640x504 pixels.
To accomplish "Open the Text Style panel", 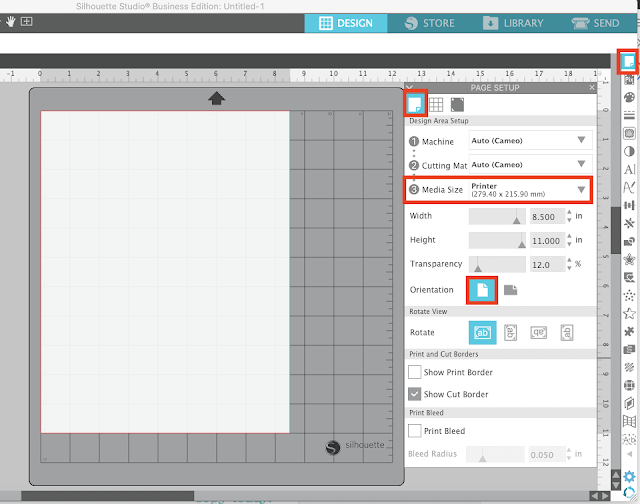I will click(629, 169).
